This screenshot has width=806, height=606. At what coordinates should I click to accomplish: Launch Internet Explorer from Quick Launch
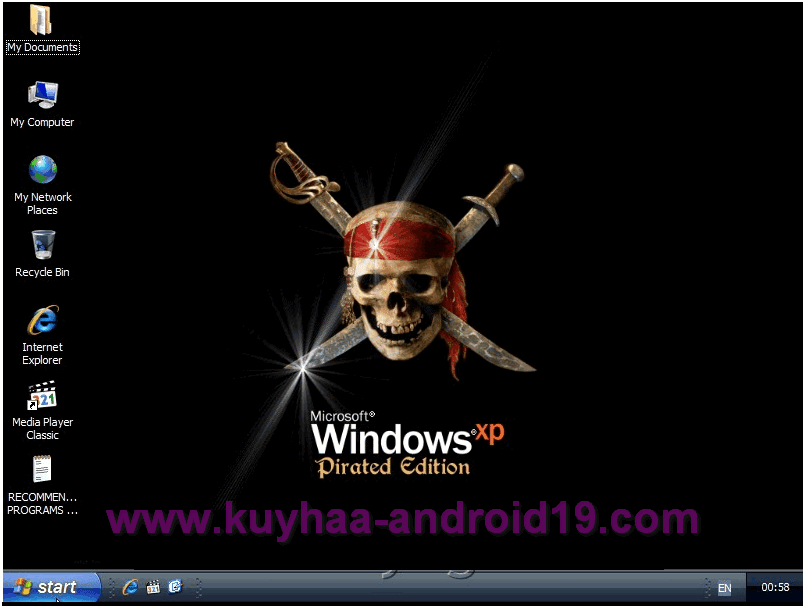[130, 586]
